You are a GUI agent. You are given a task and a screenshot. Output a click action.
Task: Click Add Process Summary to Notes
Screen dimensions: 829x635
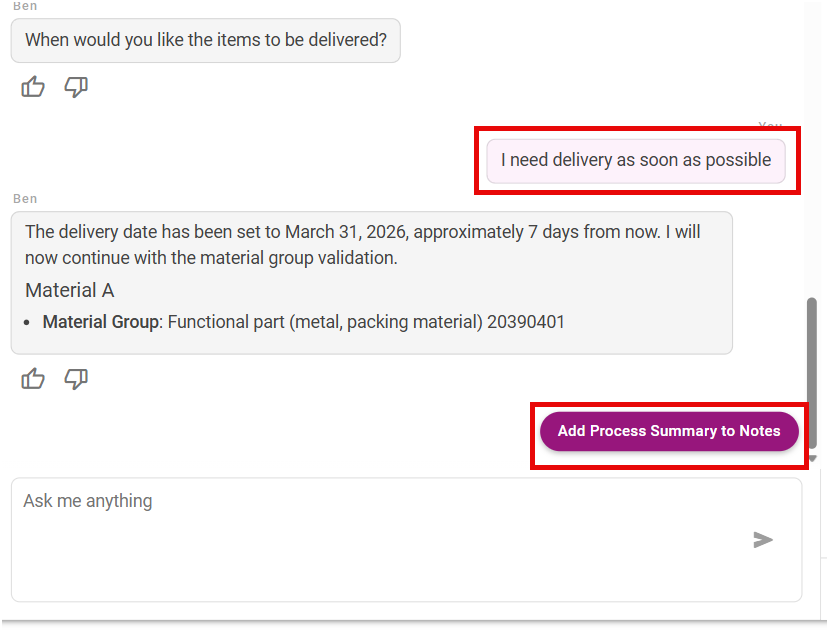coord(669,431)
